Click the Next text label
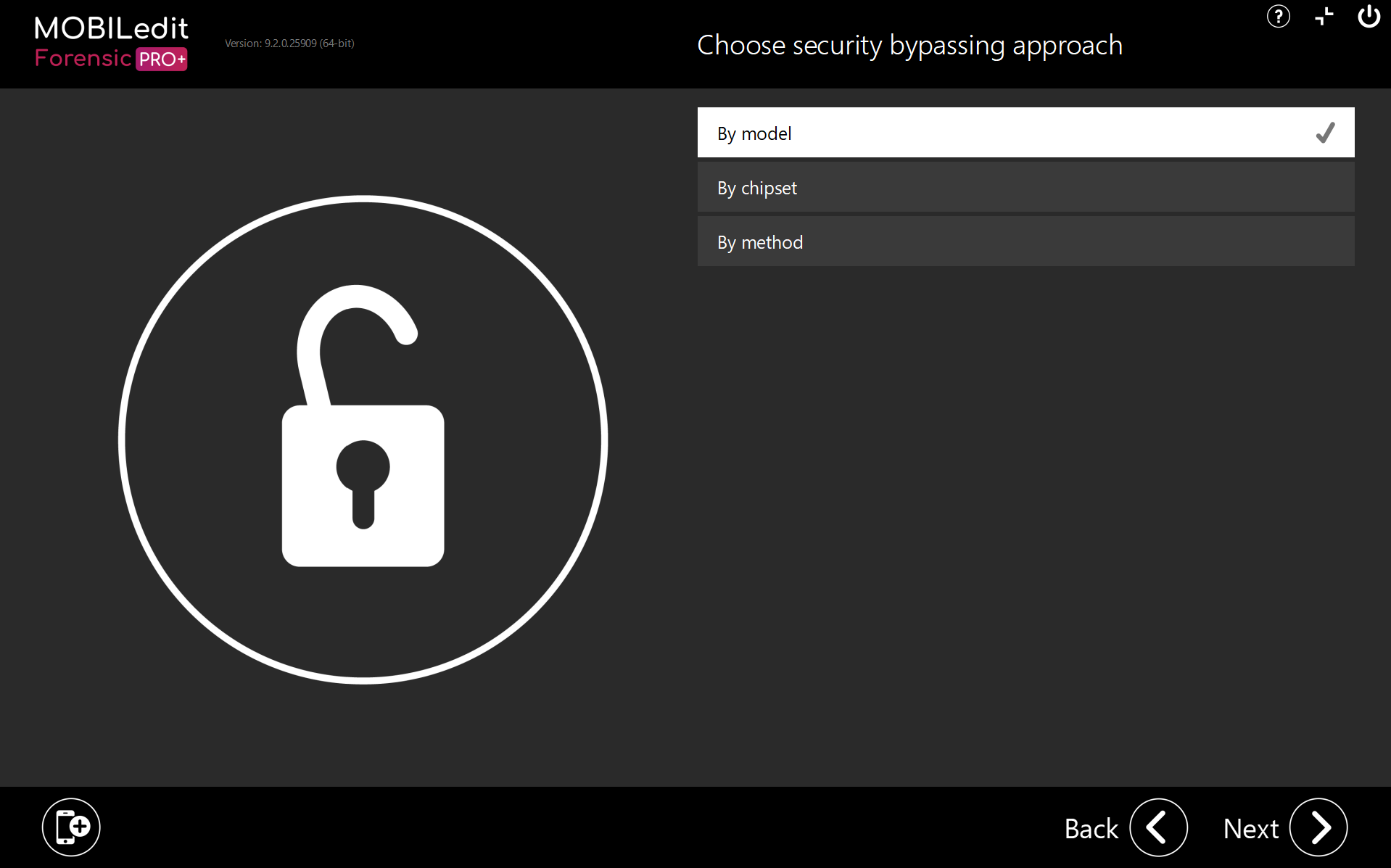This screenshot has width=1391, height=868. (1250, 828)
